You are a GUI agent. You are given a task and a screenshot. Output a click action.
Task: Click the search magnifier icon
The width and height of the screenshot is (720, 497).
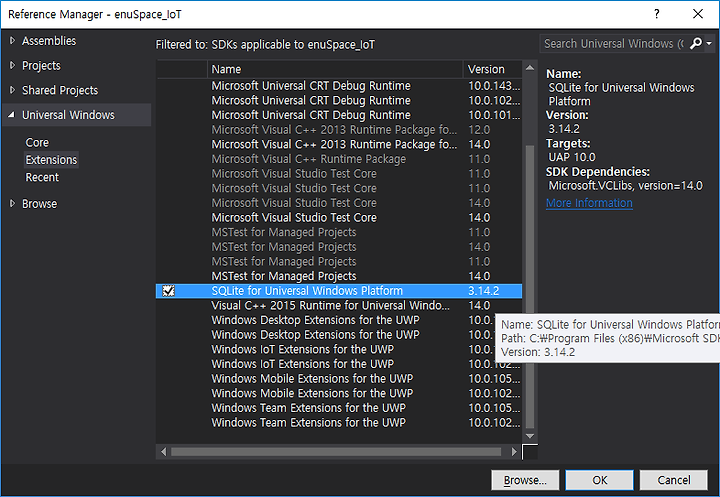[x=696, y=44]
